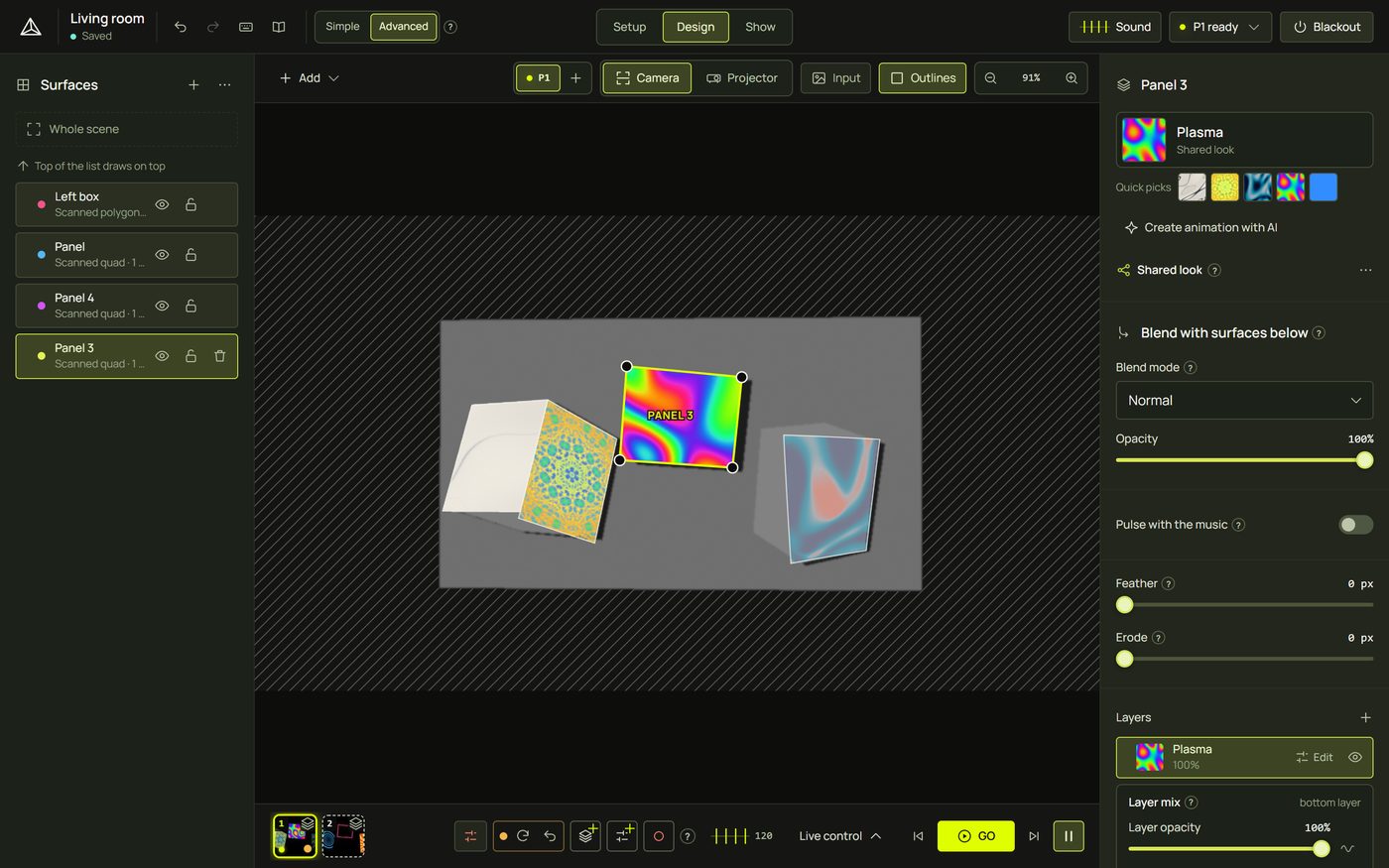Switch to Projector view

[742, 77]
